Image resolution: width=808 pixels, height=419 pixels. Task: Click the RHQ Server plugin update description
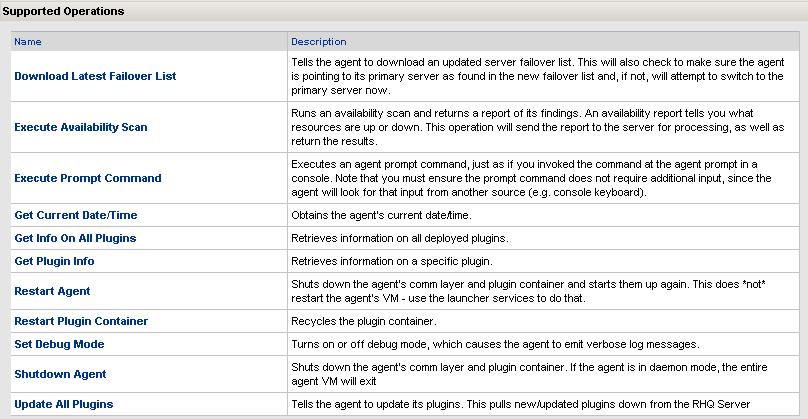pyautogui.click(x=520, y=404)
